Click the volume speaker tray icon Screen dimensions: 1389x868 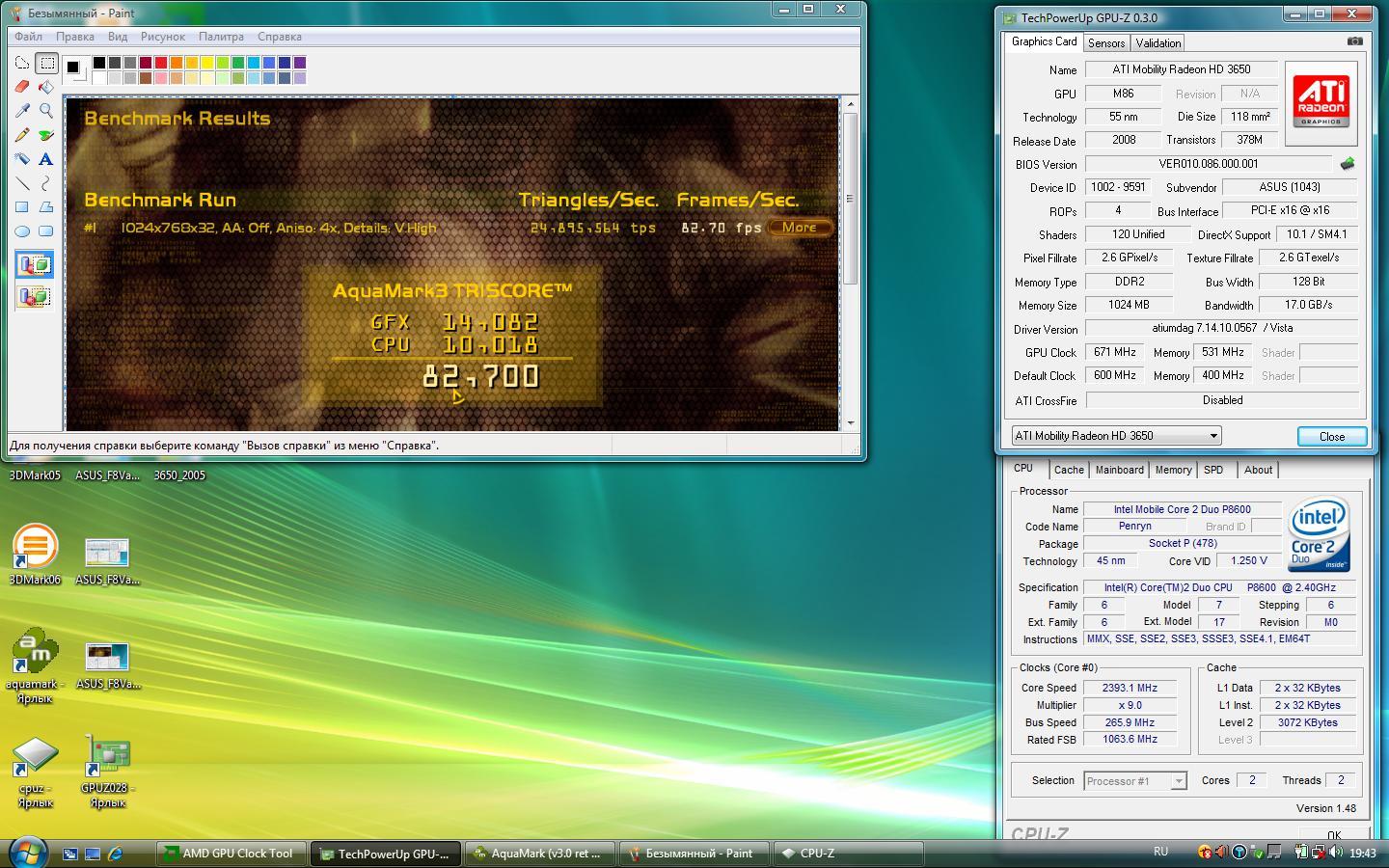1336,853
